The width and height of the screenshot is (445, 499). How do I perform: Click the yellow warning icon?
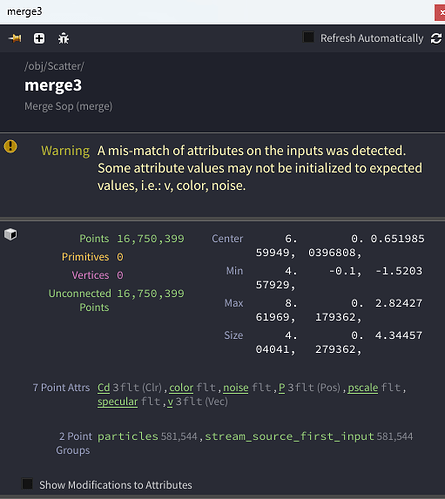coord(10,146)
